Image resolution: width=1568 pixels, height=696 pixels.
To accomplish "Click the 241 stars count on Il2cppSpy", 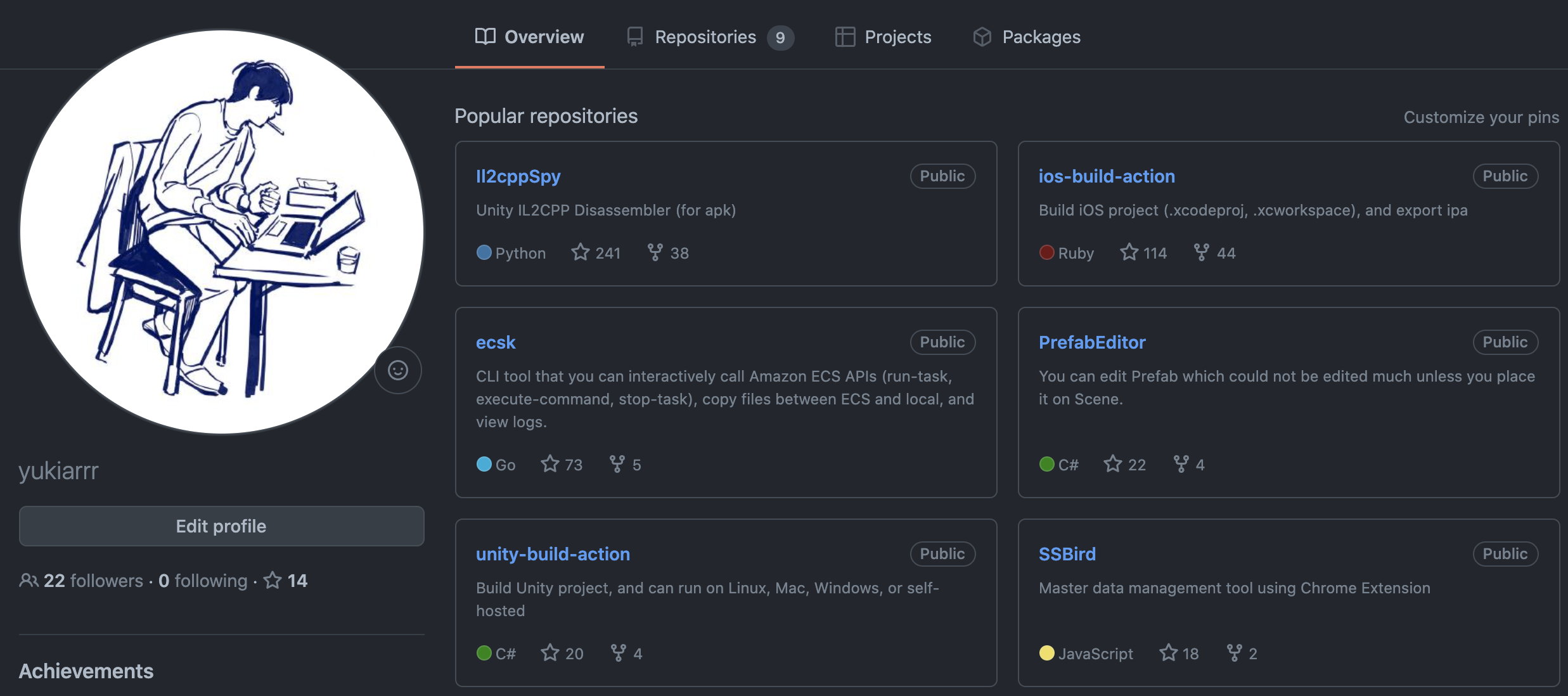I will 608,253.
